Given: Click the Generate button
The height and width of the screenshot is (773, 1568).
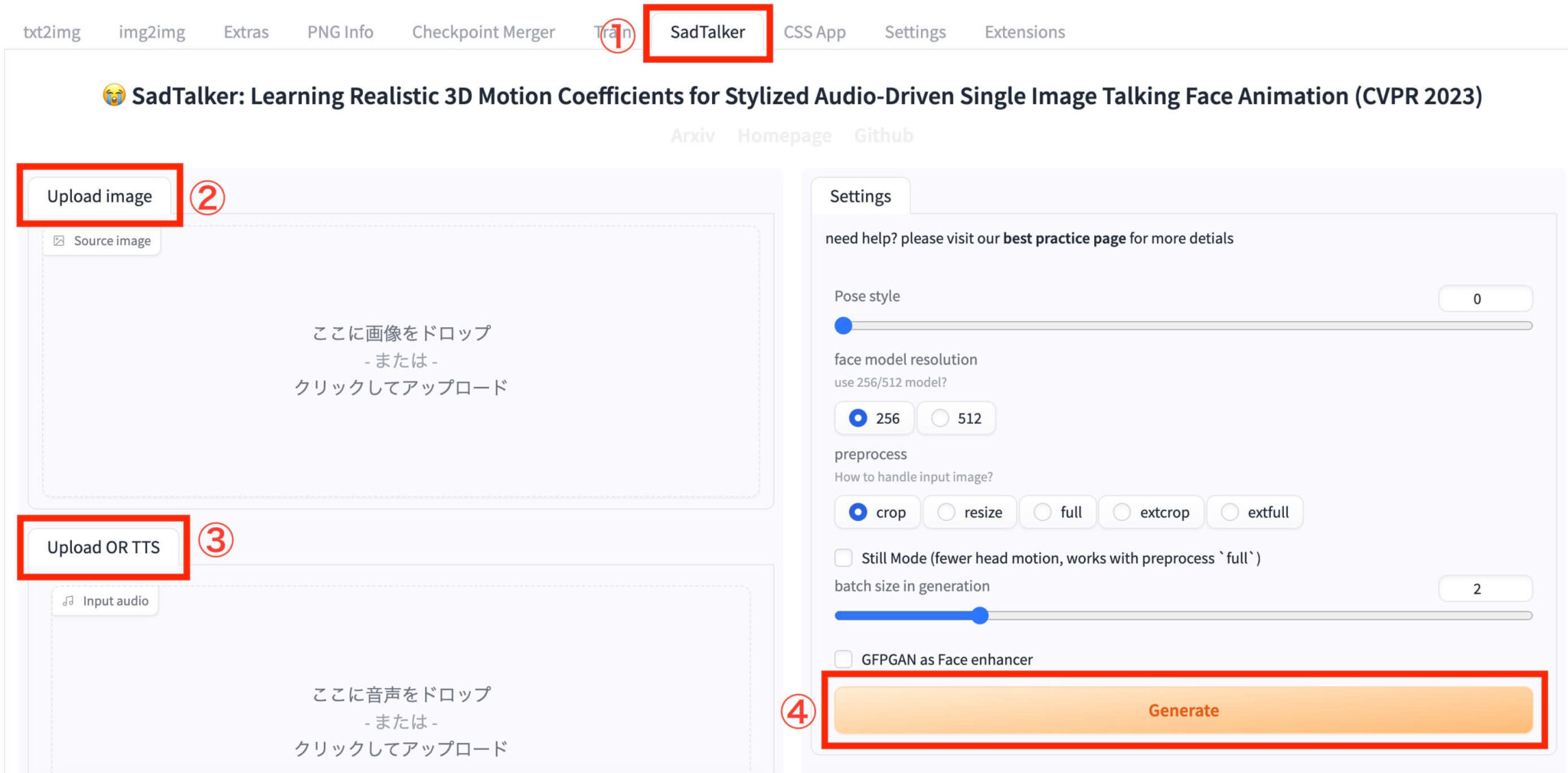Looking at the screenshot, I should 1183,709.
